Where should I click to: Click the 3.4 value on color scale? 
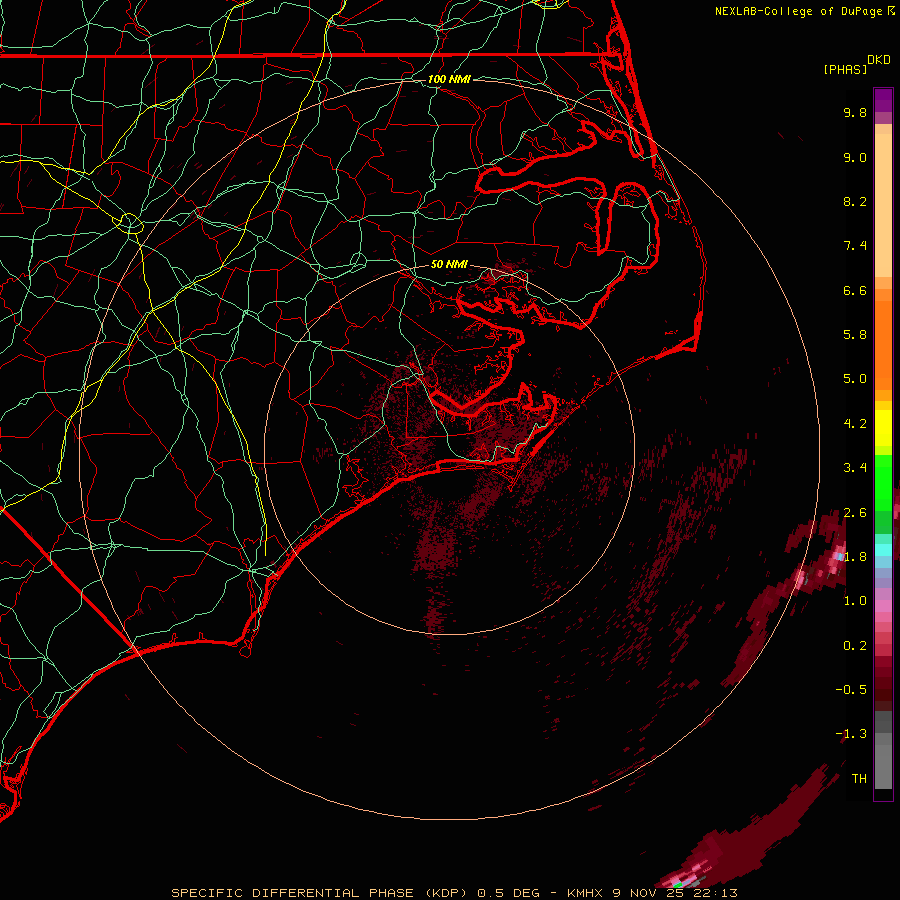(855, 468)
